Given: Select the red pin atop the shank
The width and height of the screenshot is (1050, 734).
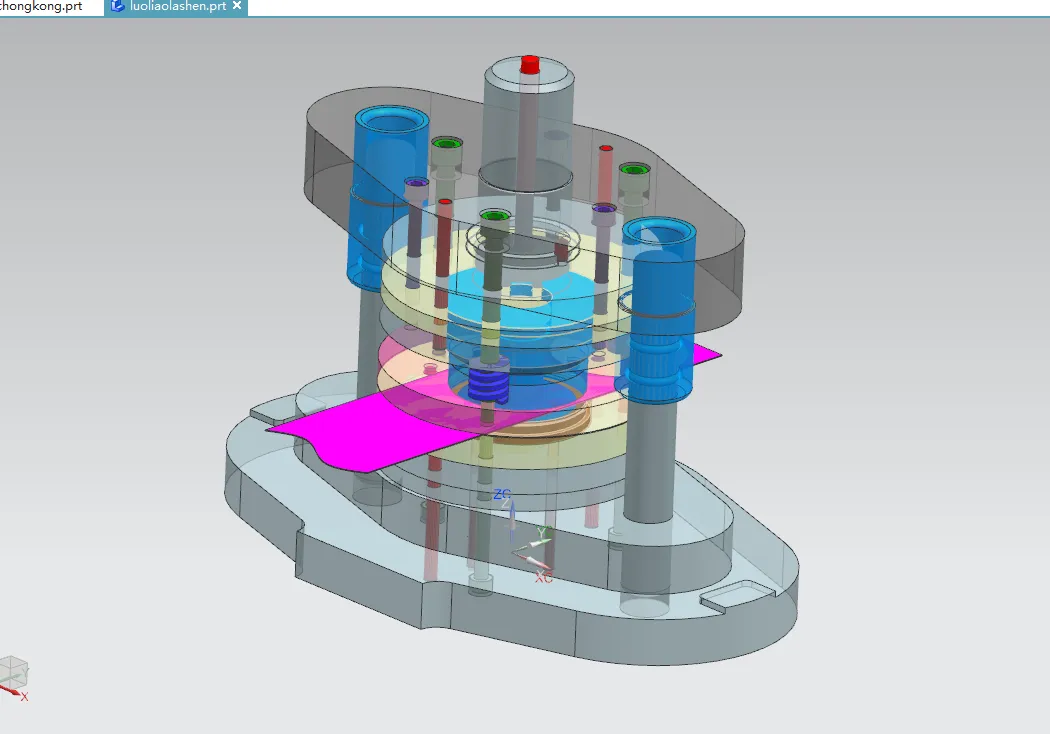Looking at the screenshot, I should click(x=530, y=65).
